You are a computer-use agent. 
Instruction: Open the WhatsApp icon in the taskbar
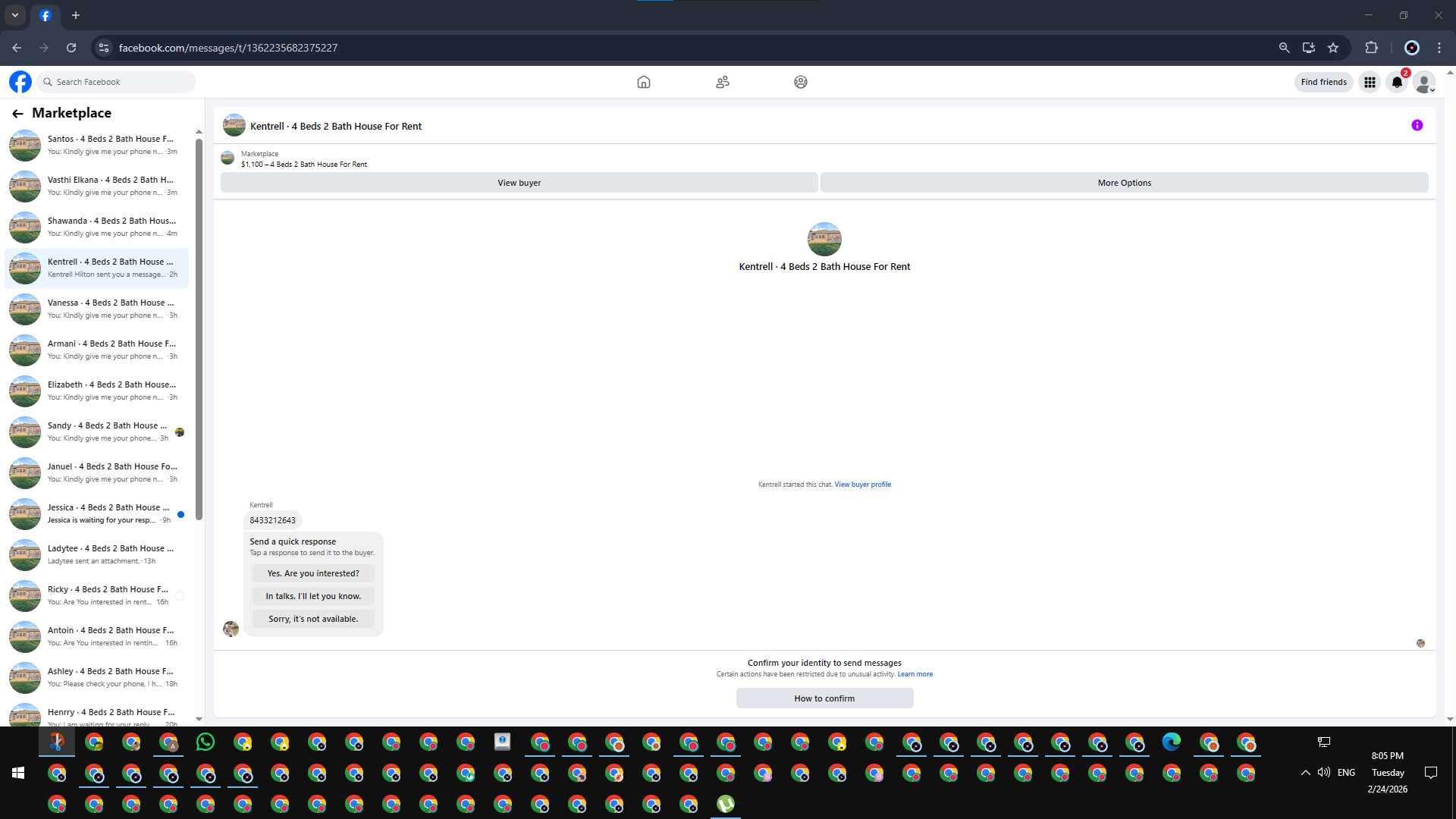(x=205, y=742)
